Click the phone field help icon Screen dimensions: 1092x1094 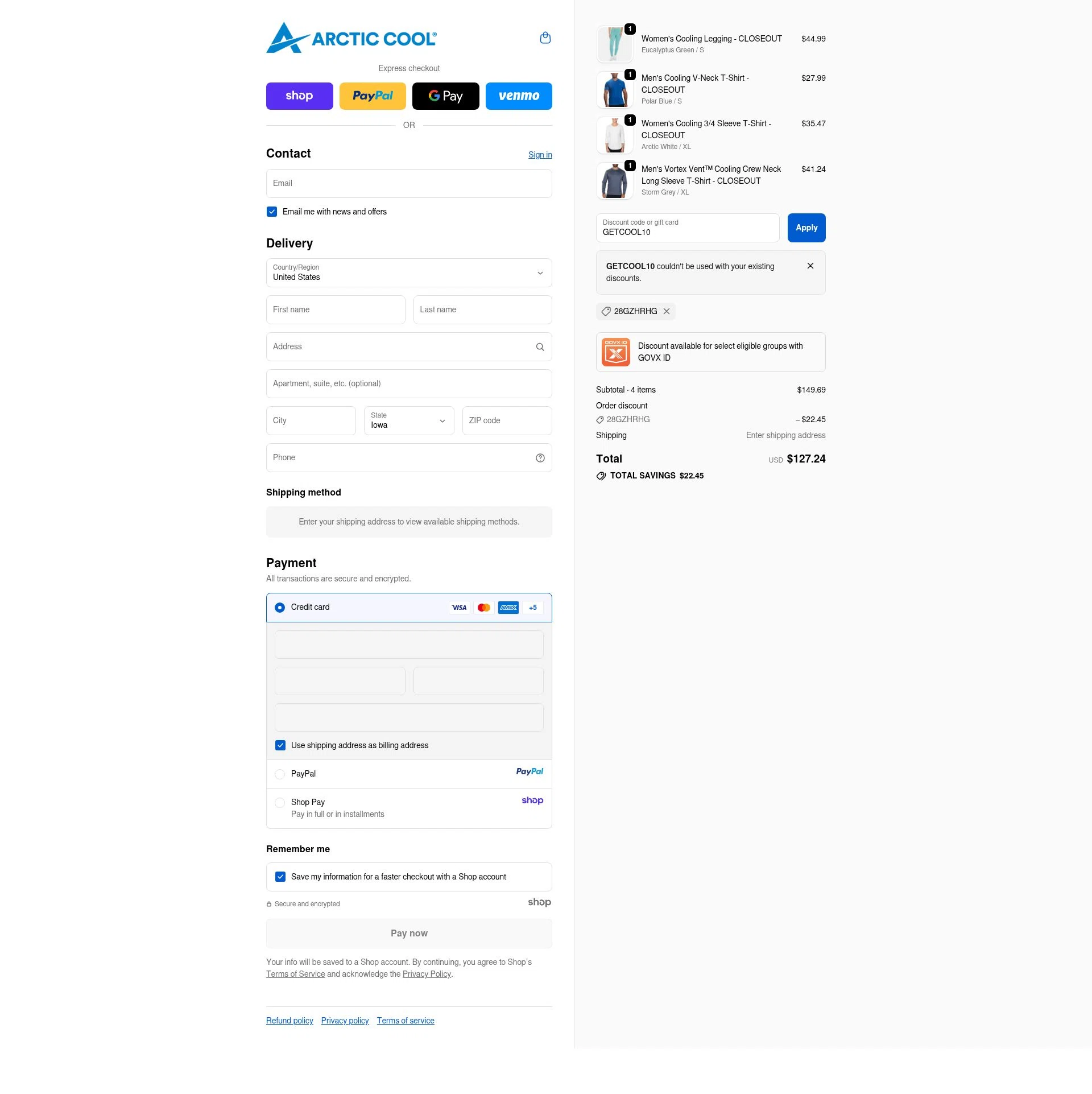(540, 458)
